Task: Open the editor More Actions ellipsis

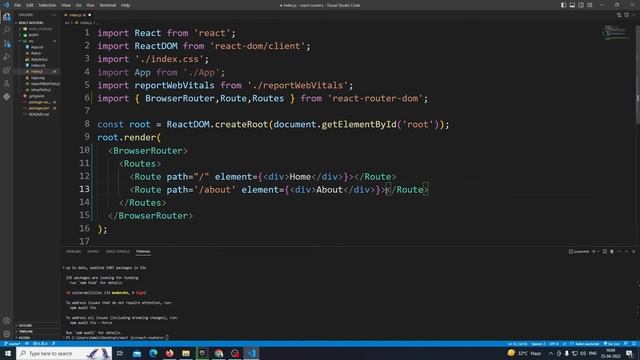Action: point(633,15)
